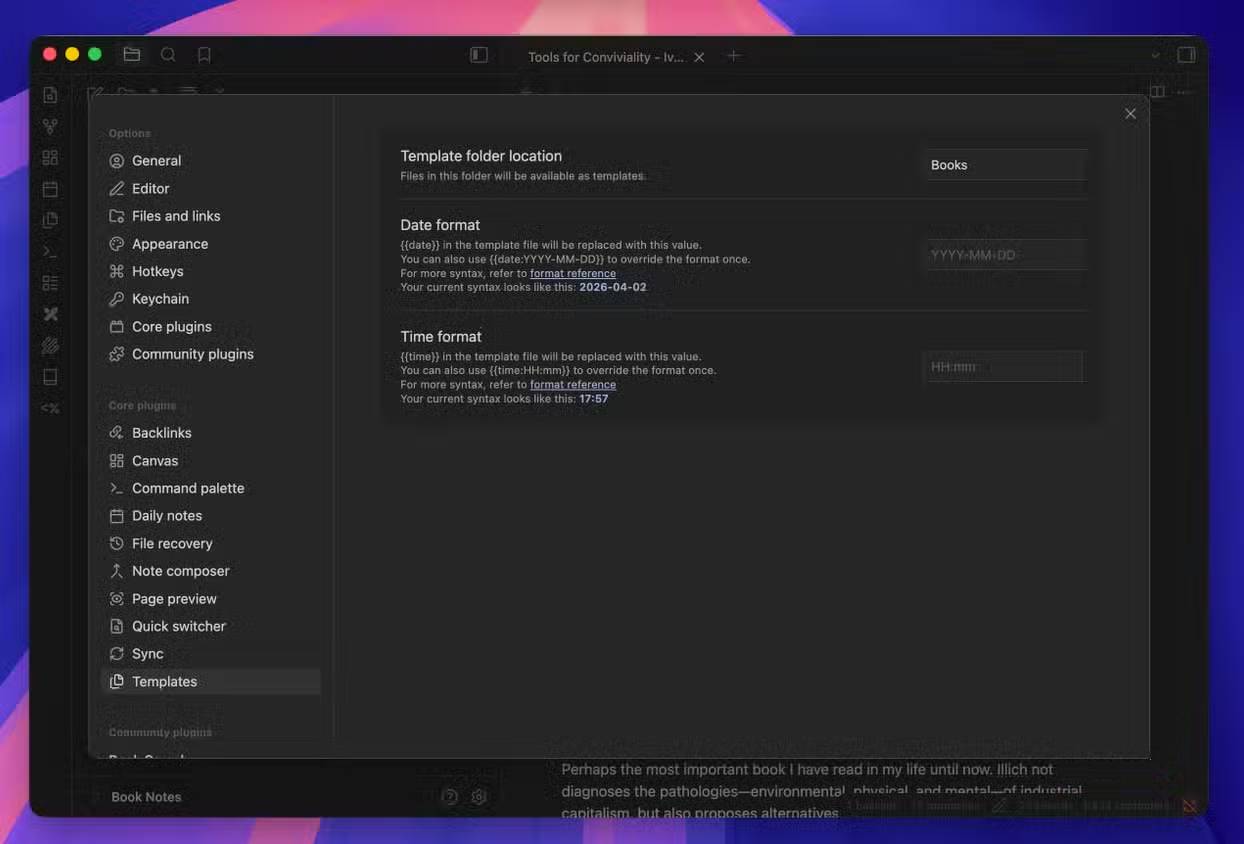The image size is (1244, 844).
Task: Open format reference link under Date format
Action: 573,273
